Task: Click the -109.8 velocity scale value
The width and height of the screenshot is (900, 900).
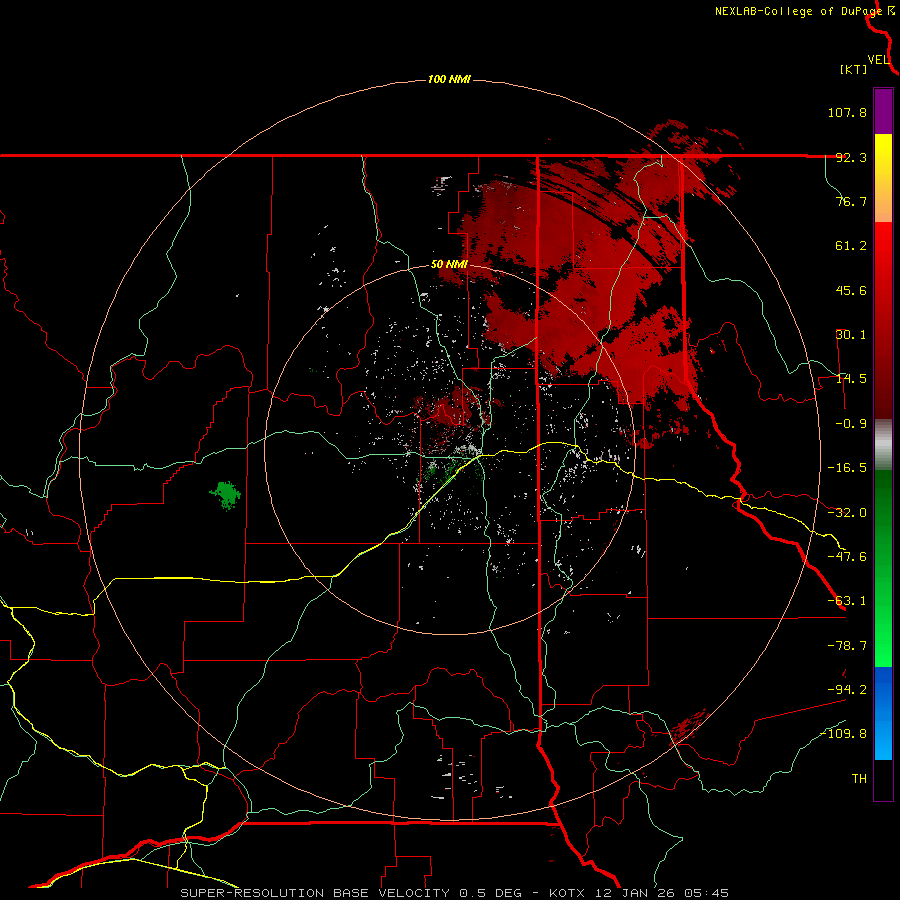Action: pos(844,734)
